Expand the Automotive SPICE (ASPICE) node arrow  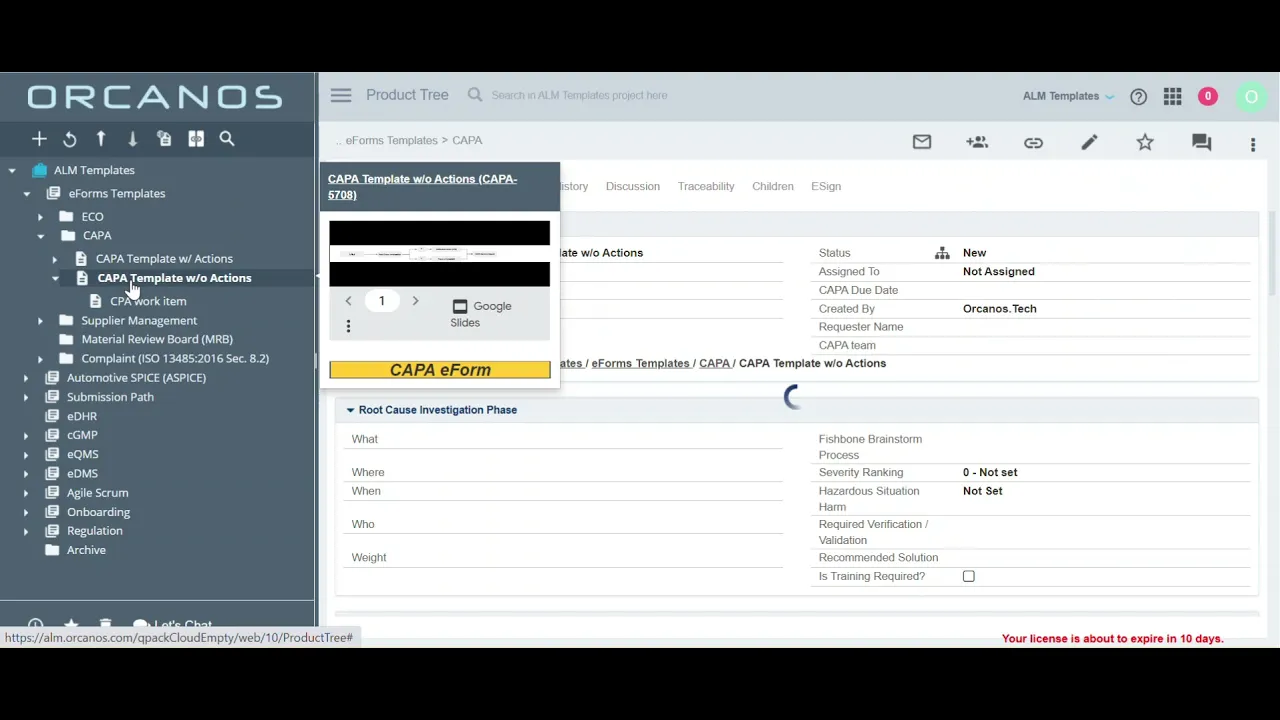[x=26, y=378]
